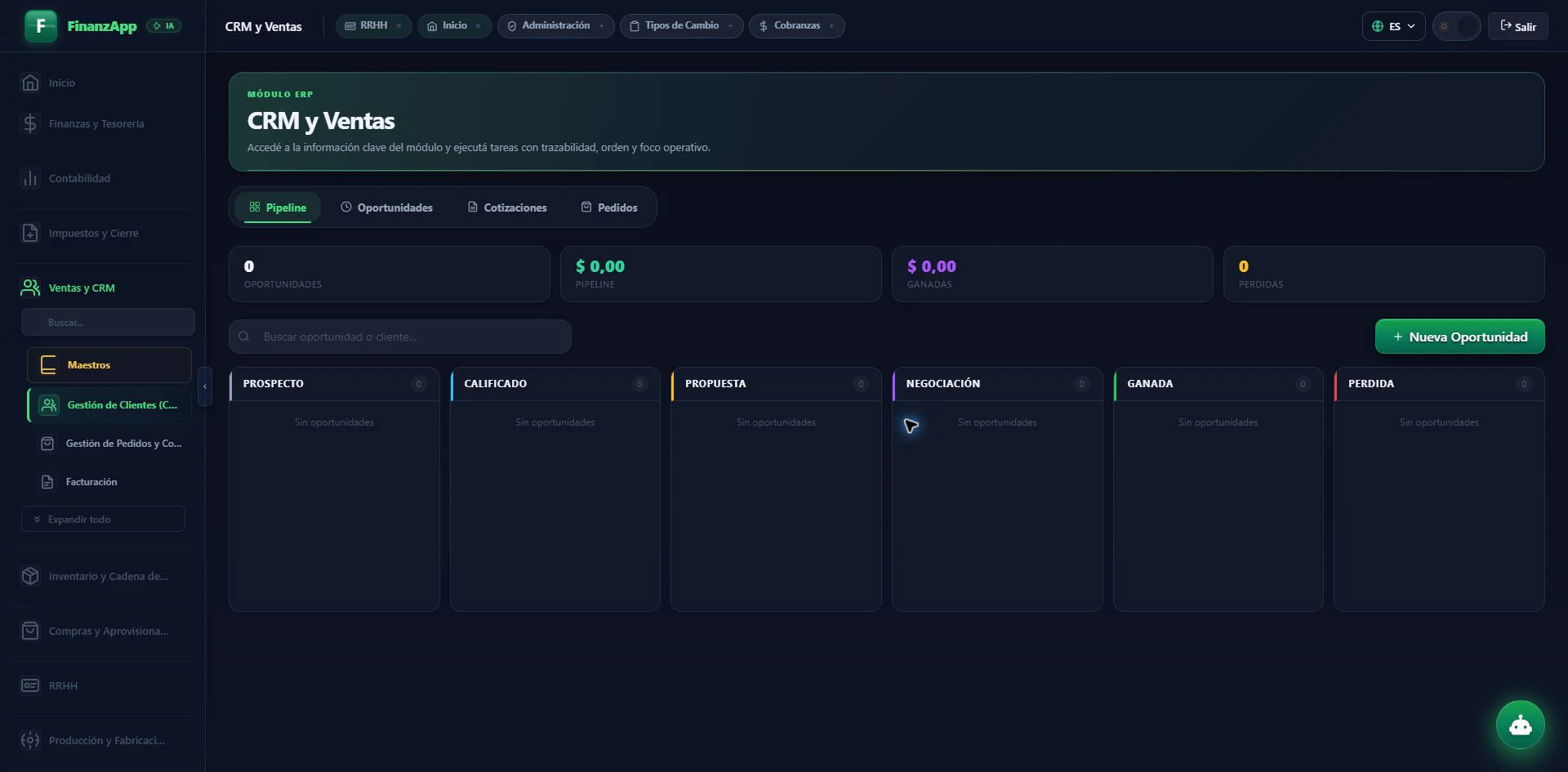Switch to the Pedidos tab
1568x772 pixels.
click(609, 208)
